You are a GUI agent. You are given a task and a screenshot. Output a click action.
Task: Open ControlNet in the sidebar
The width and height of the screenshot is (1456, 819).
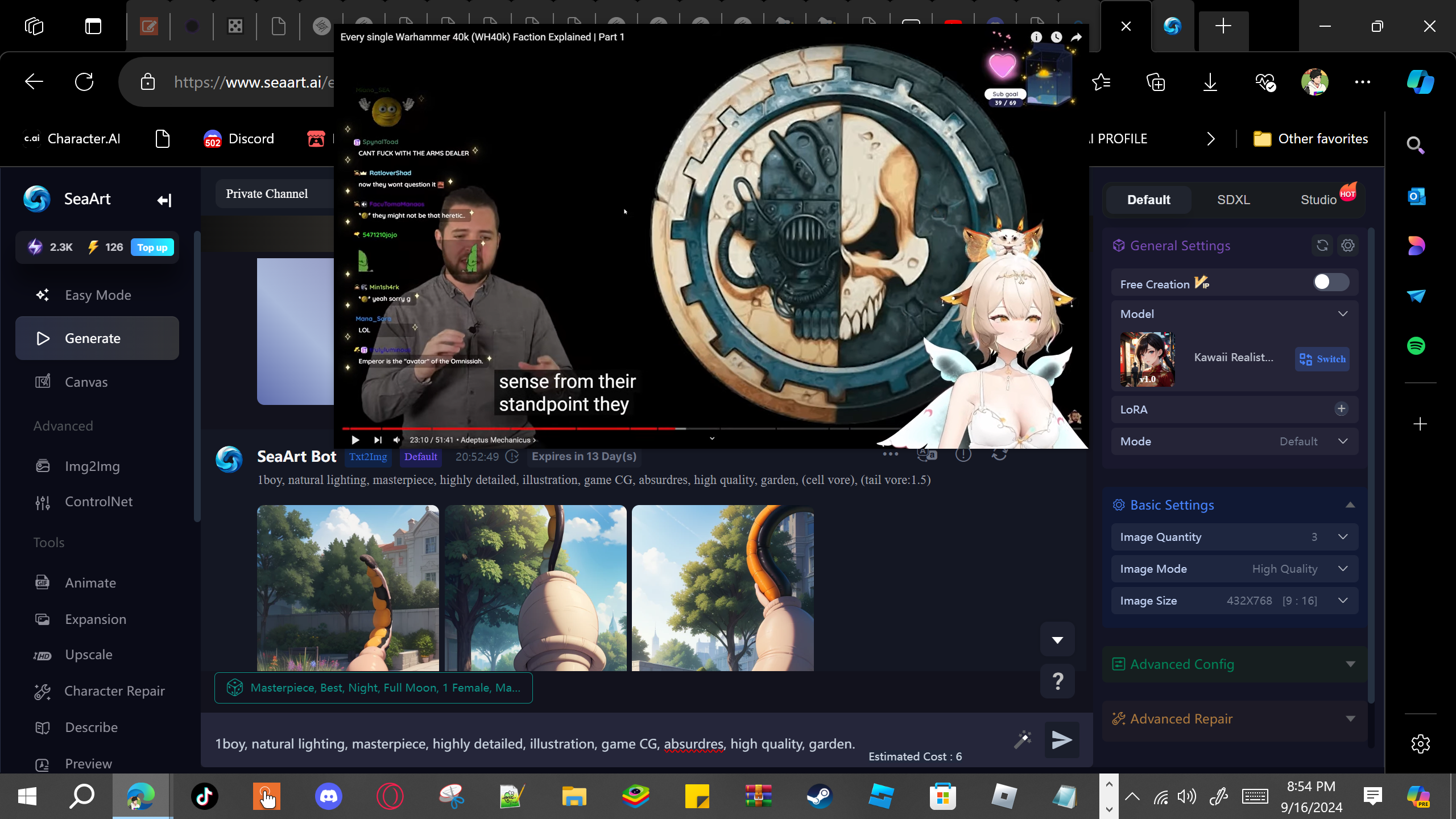[97, 502]
